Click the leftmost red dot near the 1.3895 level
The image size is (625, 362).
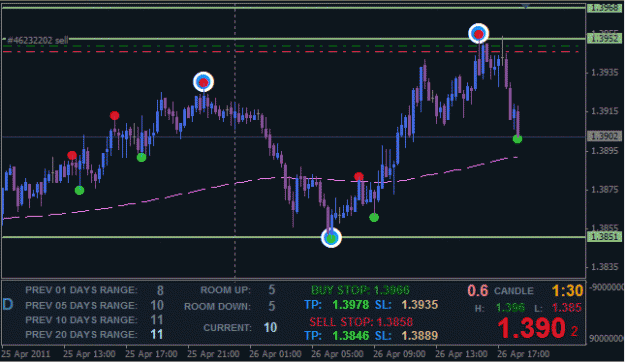72,155
